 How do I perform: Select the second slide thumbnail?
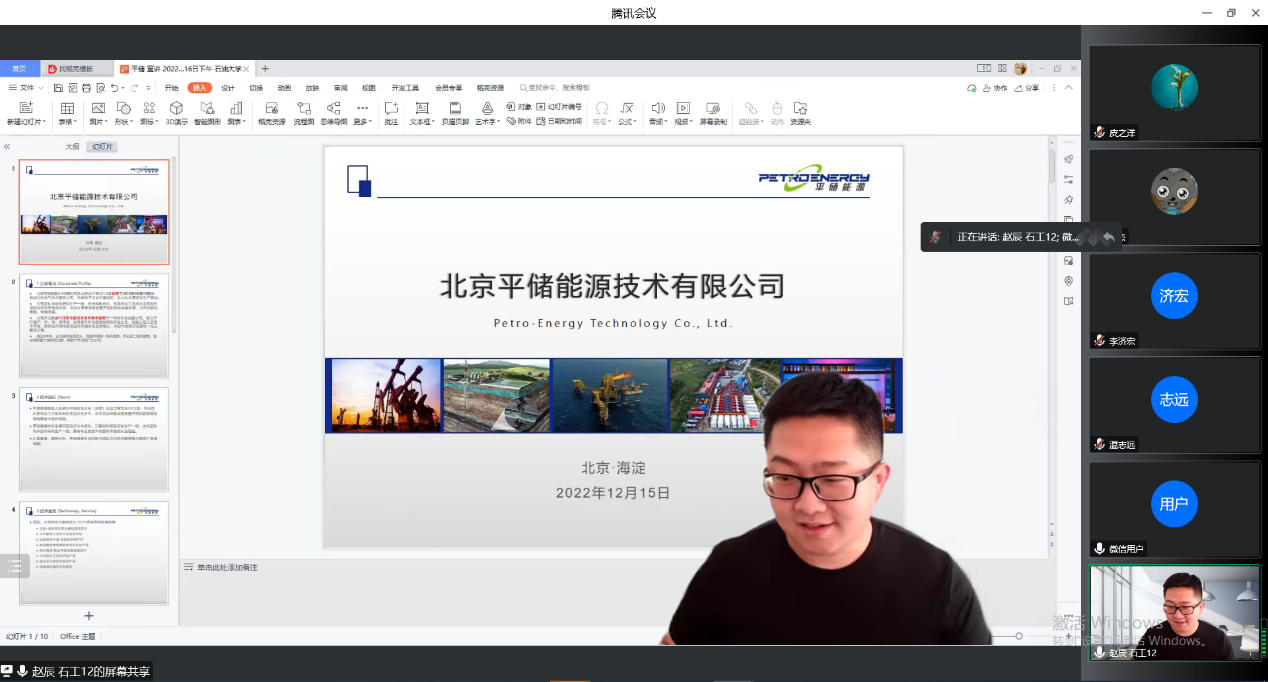[x=95, y=325]
